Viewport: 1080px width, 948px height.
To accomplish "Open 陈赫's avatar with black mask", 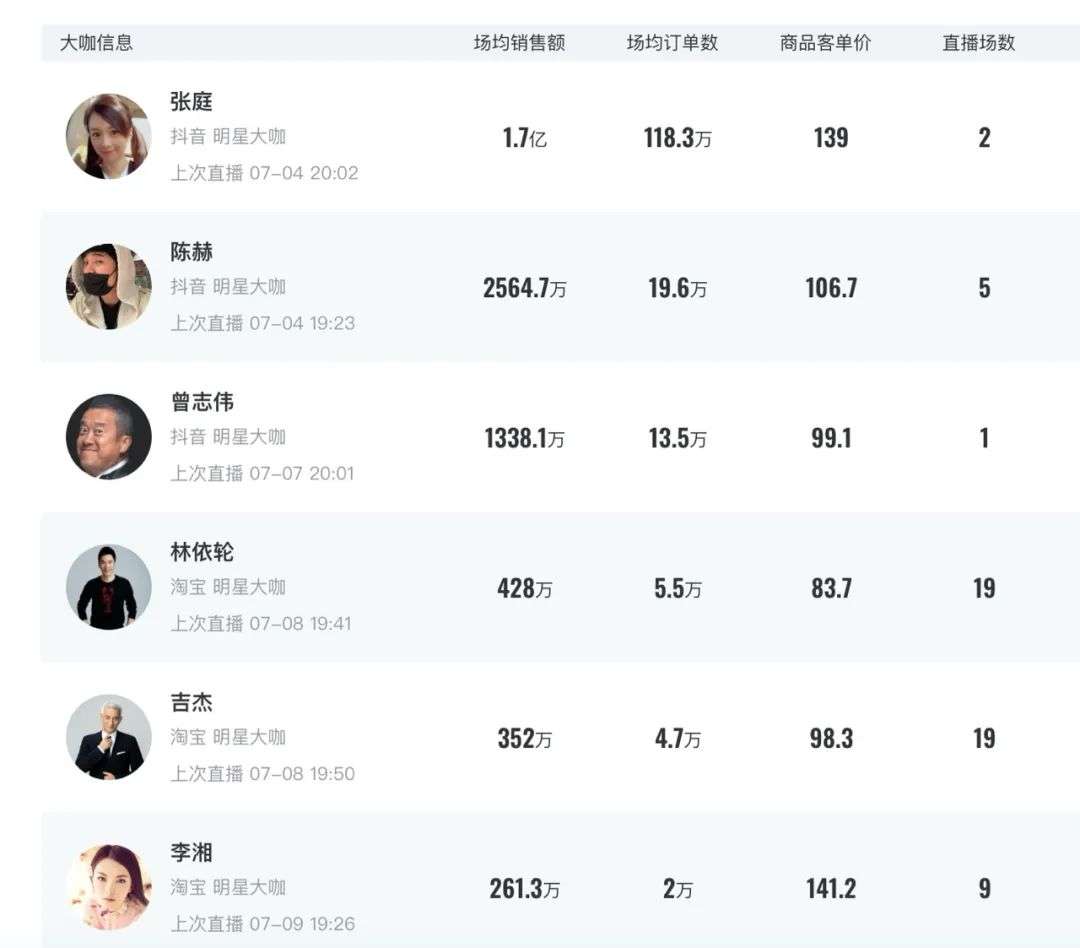I will [108, 287].
